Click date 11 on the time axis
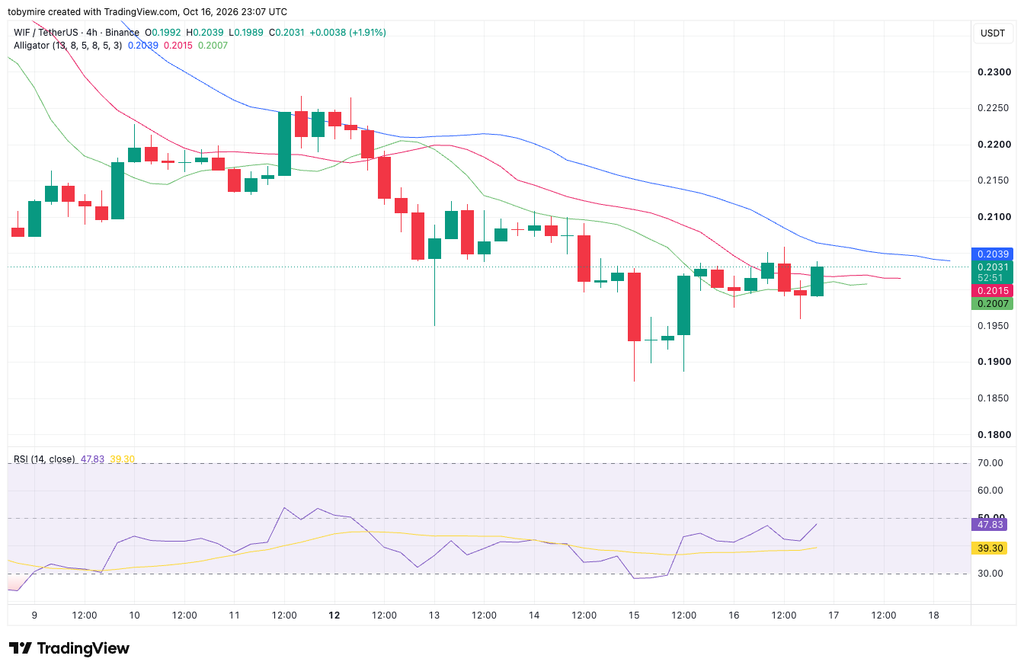The height and width of the screenshot is (671, 1024). click(x=234, y=615)
